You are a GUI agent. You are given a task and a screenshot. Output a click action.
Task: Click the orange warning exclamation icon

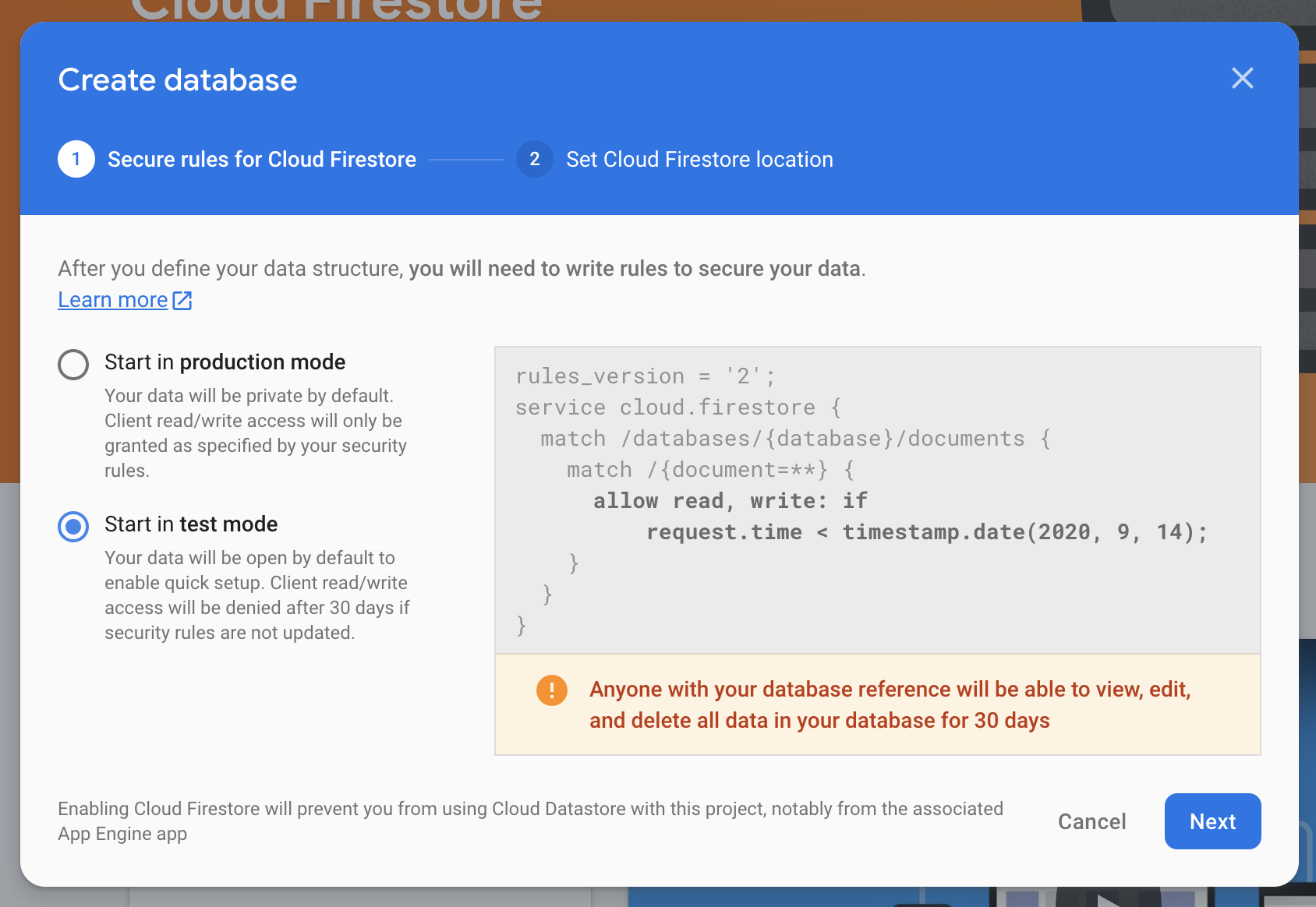(x=552, y=690)
